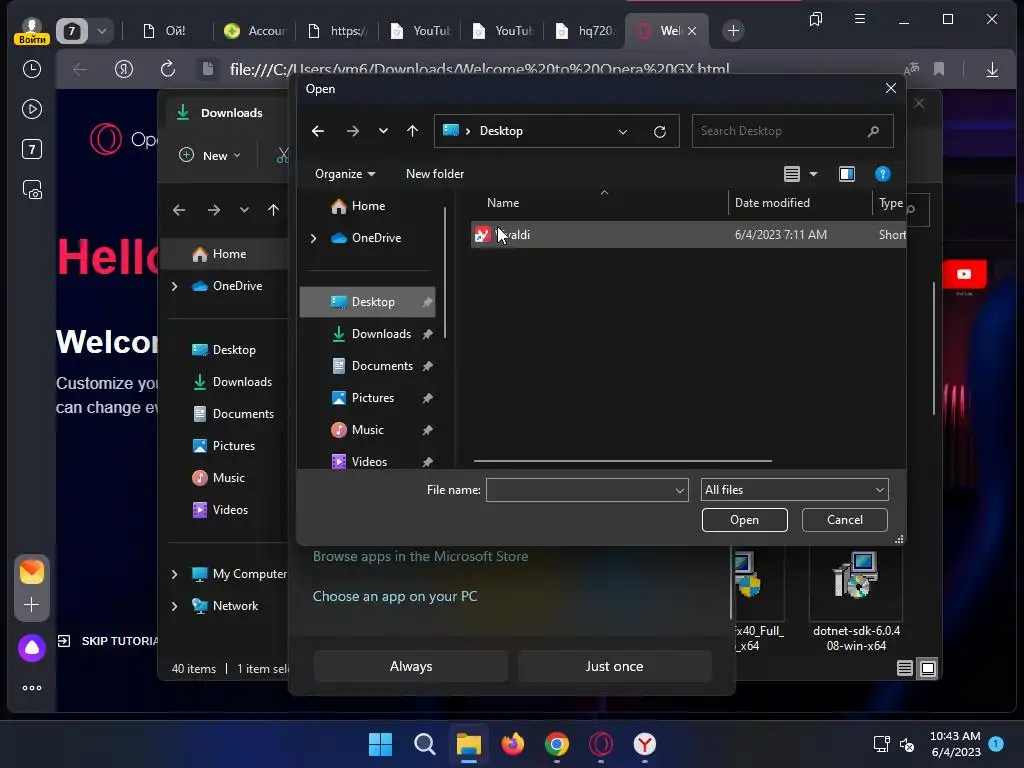Viewport: 1024px width, 768px height.
Task: Select Music in Open dialog sidebar
Action: coord(368,430)
